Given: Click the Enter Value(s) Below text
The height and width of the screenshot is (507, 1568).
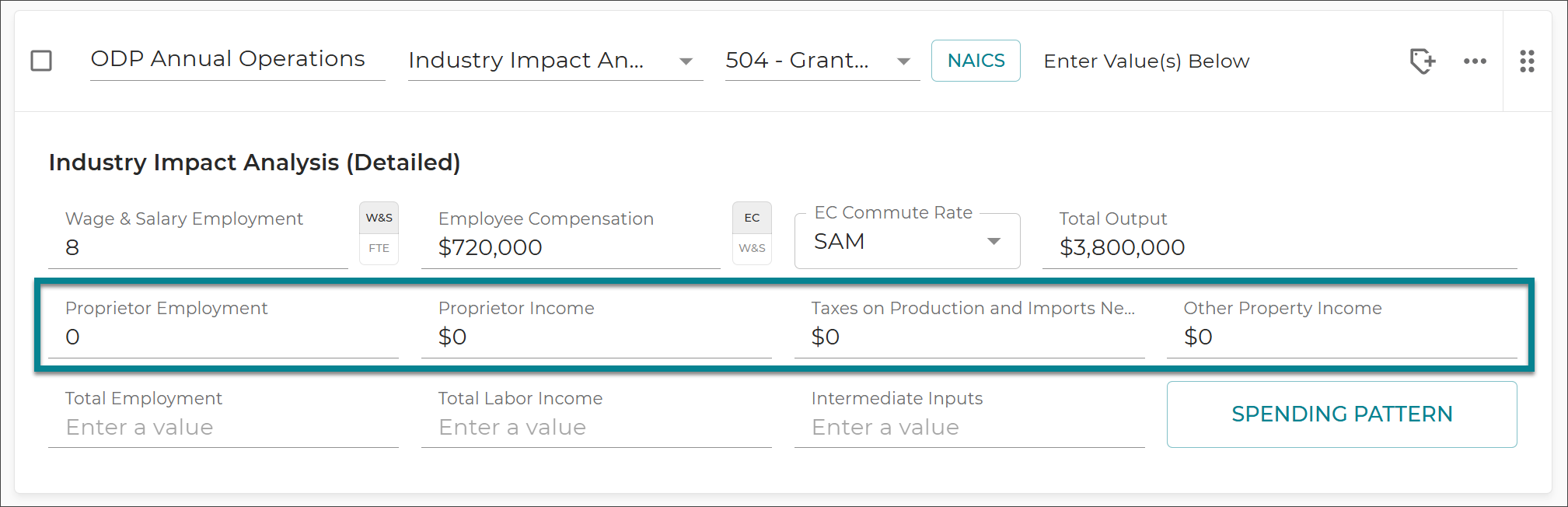Looking at the screenshot, I should pos(1147,61).
